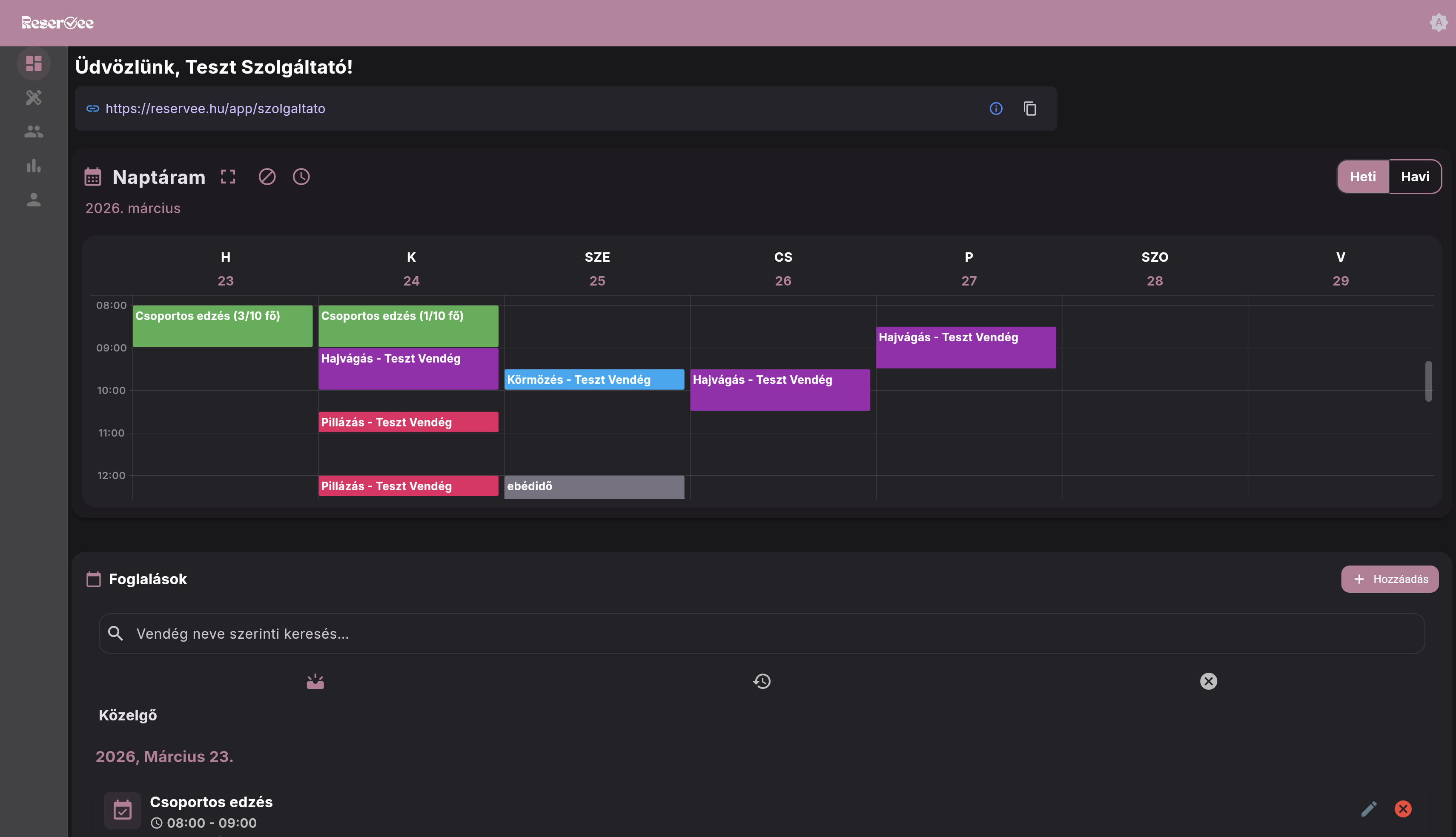1456x837 pixels.
Task: Open the dashboard sidebar icon
Action: coord(33,63)
